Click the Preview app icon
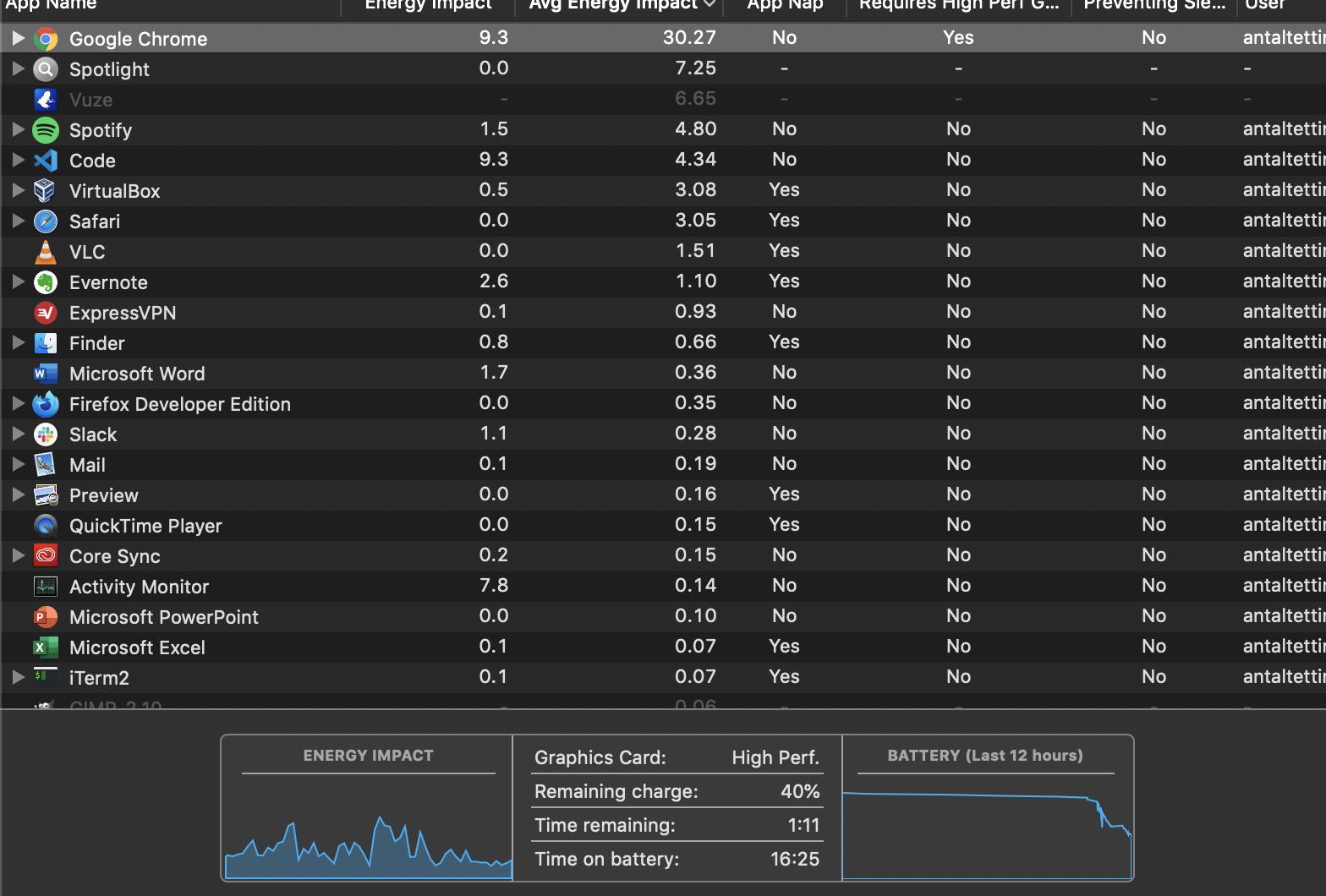Viewport: 1326px width, 896px height. point(46,495)
